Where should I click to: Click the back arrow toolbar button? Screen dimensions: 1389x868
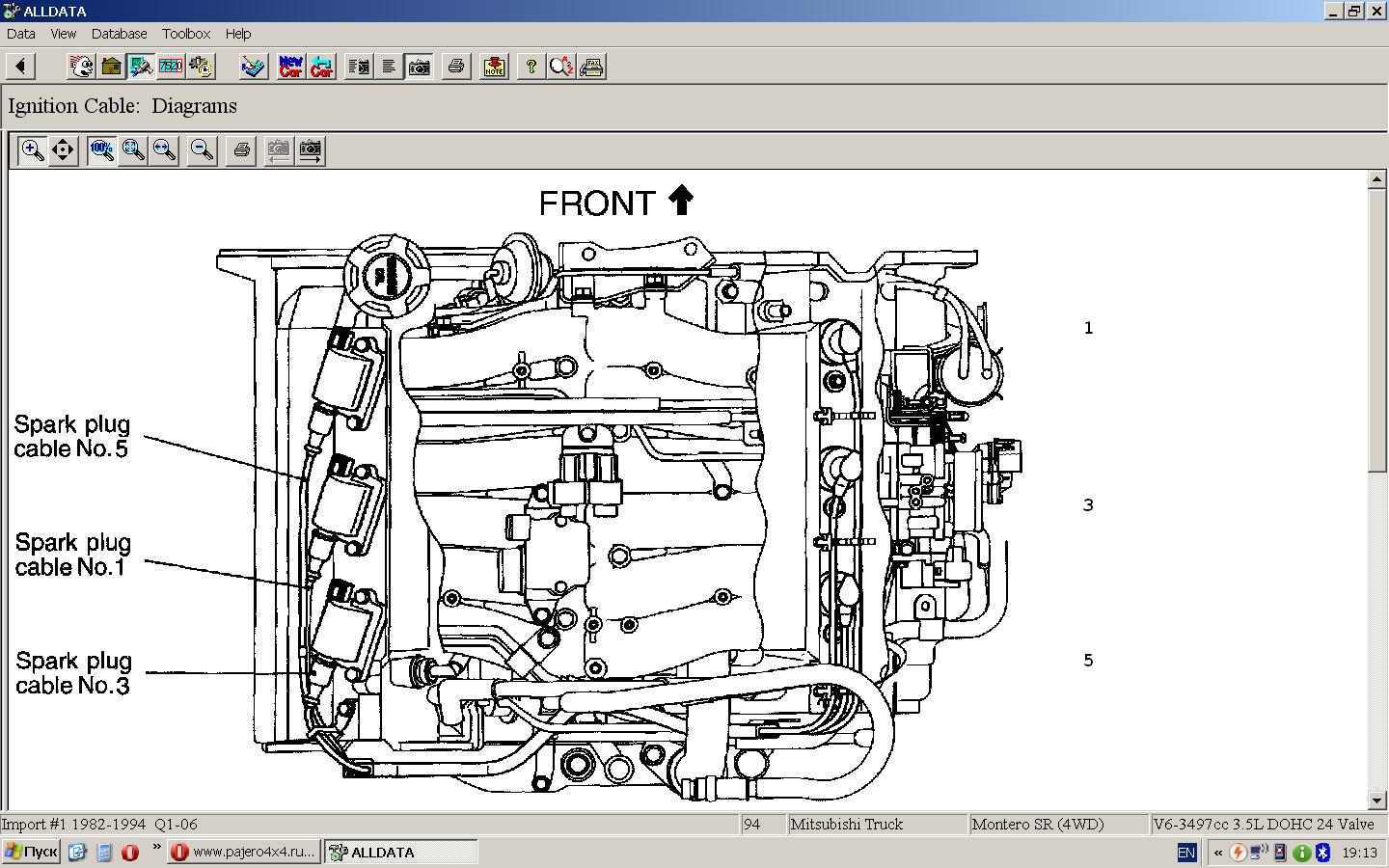[20, 67]
